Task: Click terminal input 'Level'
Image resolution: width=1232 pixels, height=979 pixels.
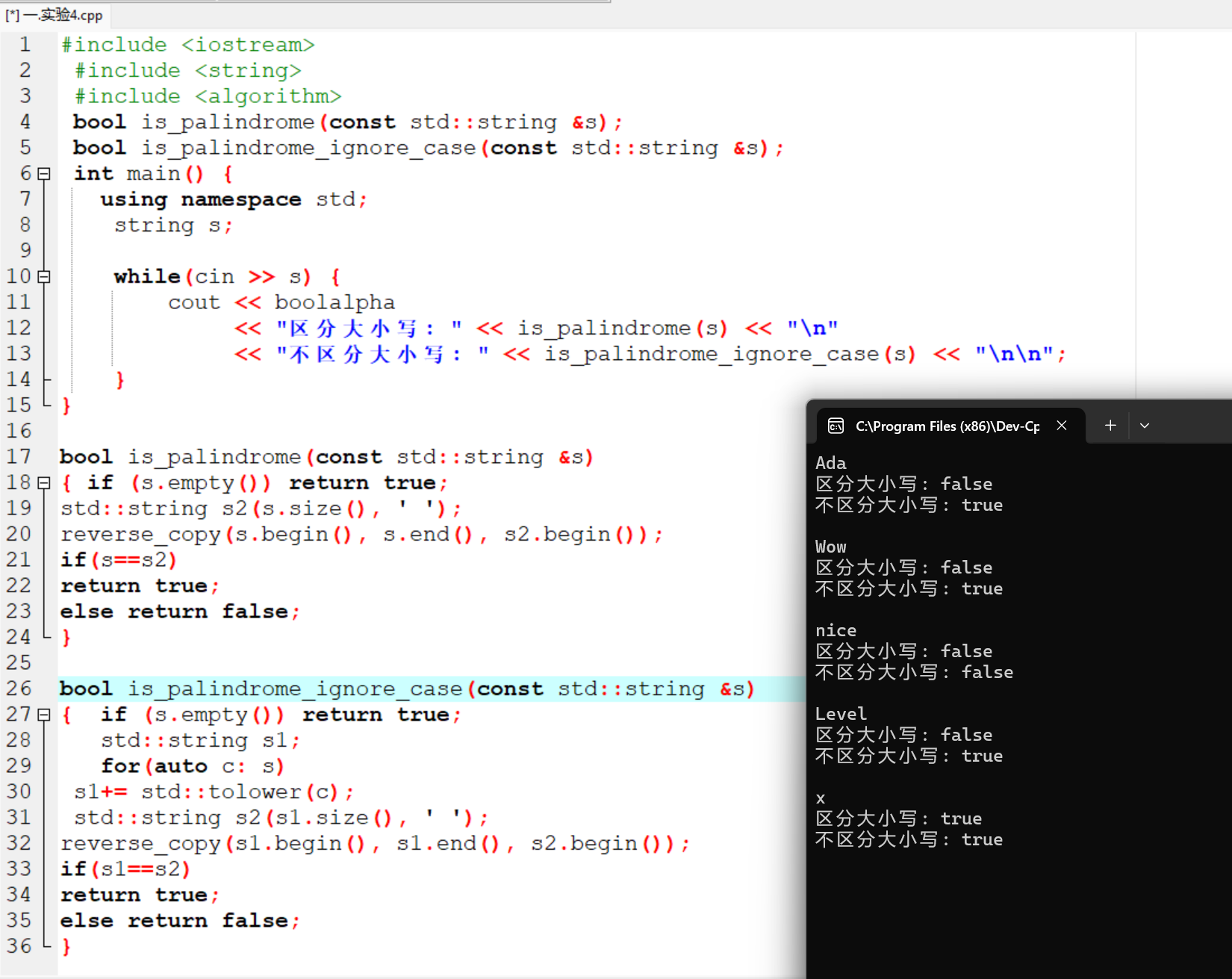Action: click(841, 714)
